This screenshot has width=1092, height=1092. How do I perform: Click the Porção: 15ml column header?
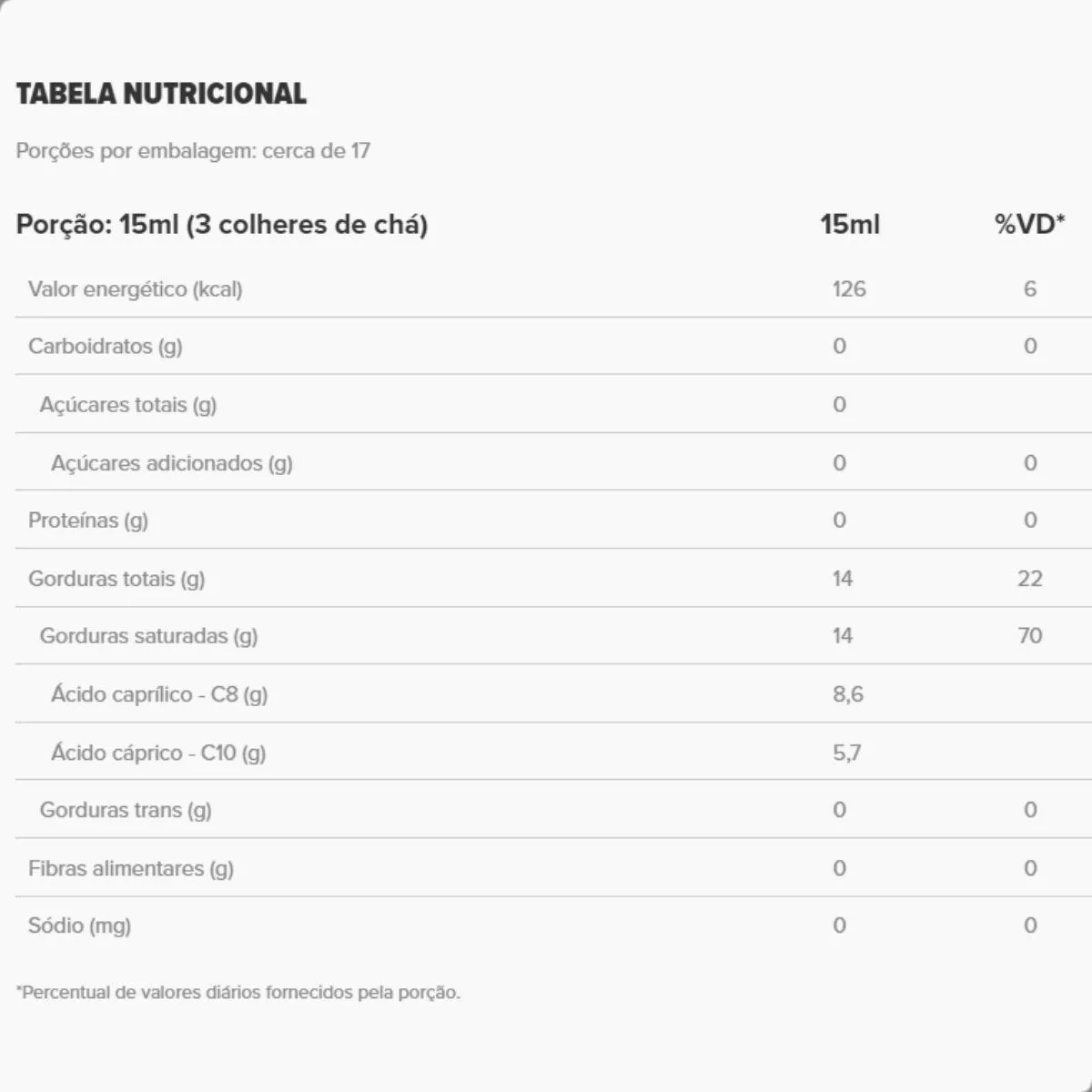tap(222, 225)
